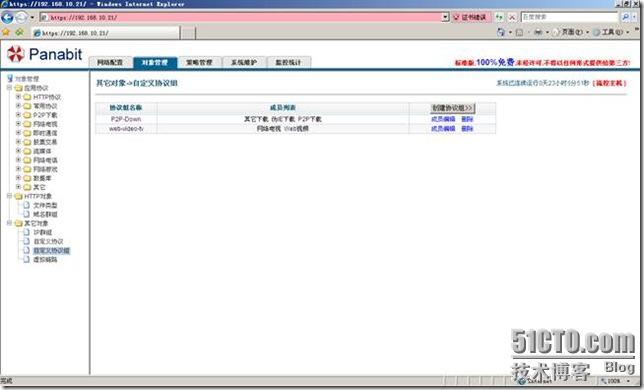Collapse the 其它对象 tree node
This screenshot has height=390, width=644.
tap(9, 223)
